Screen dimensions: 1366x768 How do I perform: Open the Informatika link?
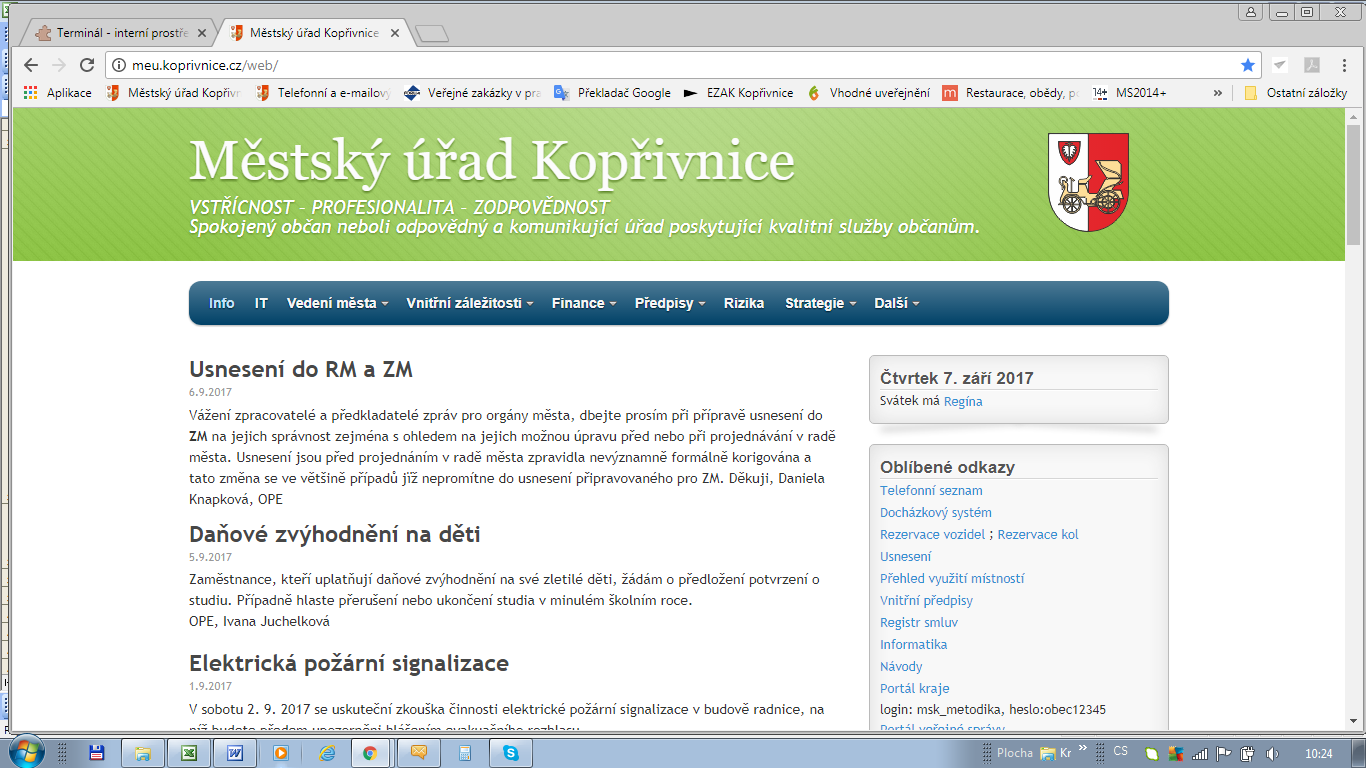point(913,645)
